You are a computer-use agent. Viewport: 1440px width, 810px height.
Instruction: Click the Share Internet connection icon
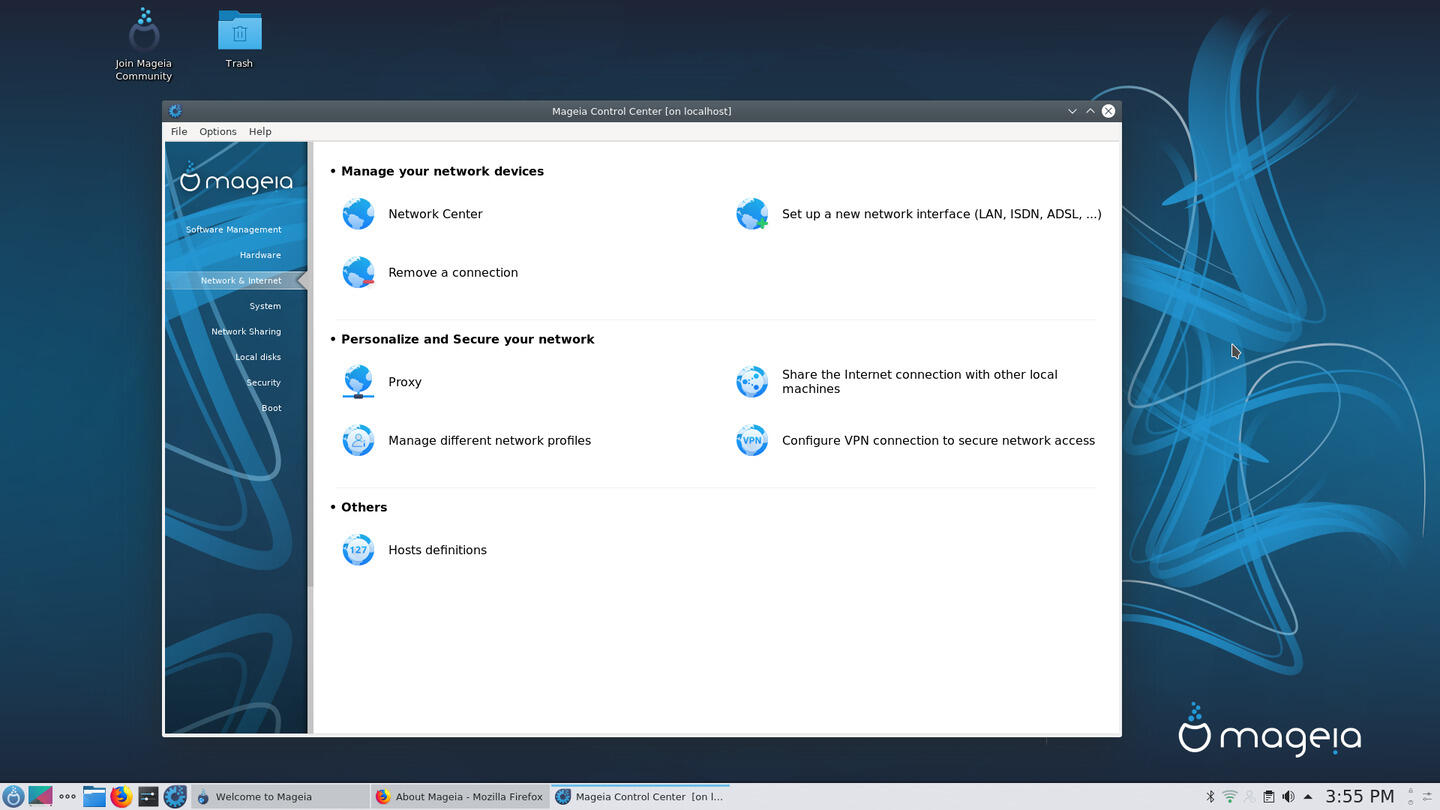(752, 382)
